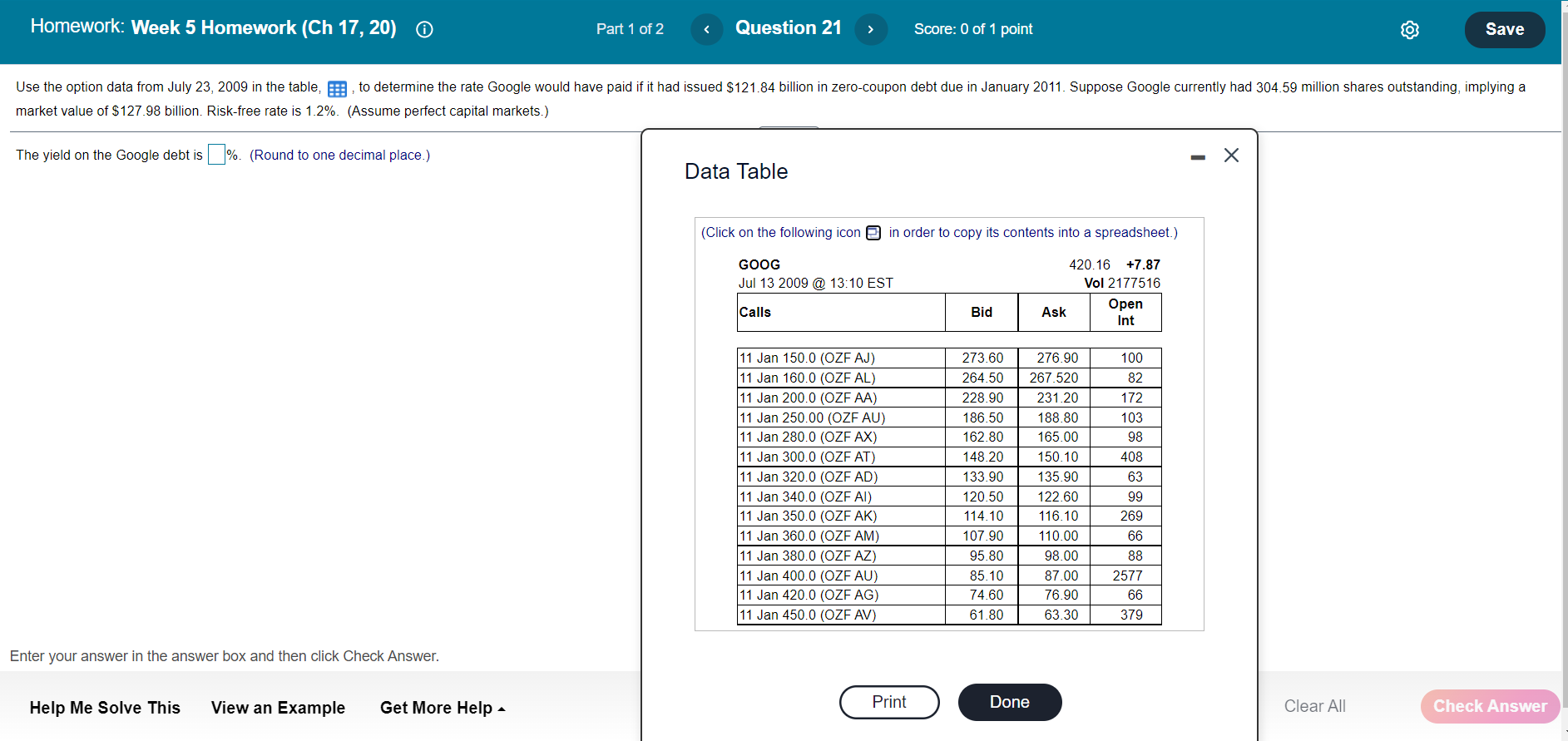
Task: Open View an Example
Action: click(278, 708)
